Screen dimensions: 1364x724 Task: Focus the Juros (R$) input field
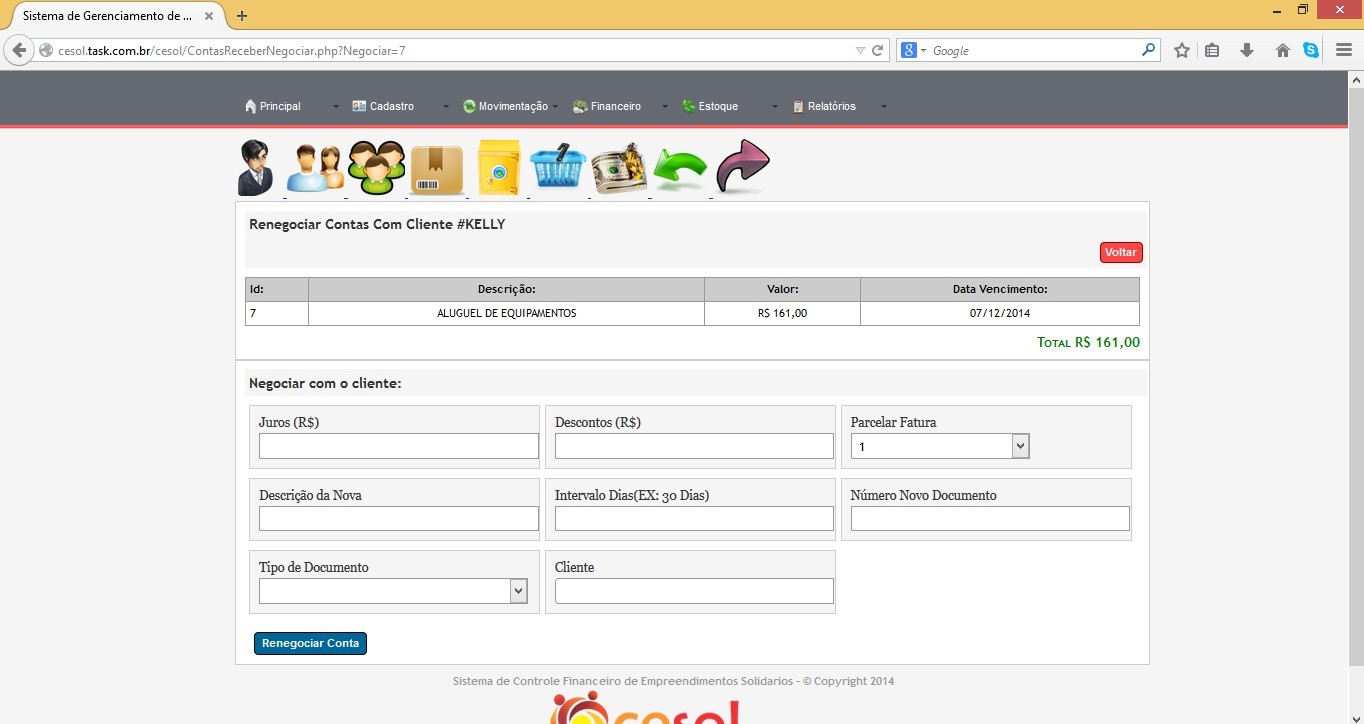398,446
